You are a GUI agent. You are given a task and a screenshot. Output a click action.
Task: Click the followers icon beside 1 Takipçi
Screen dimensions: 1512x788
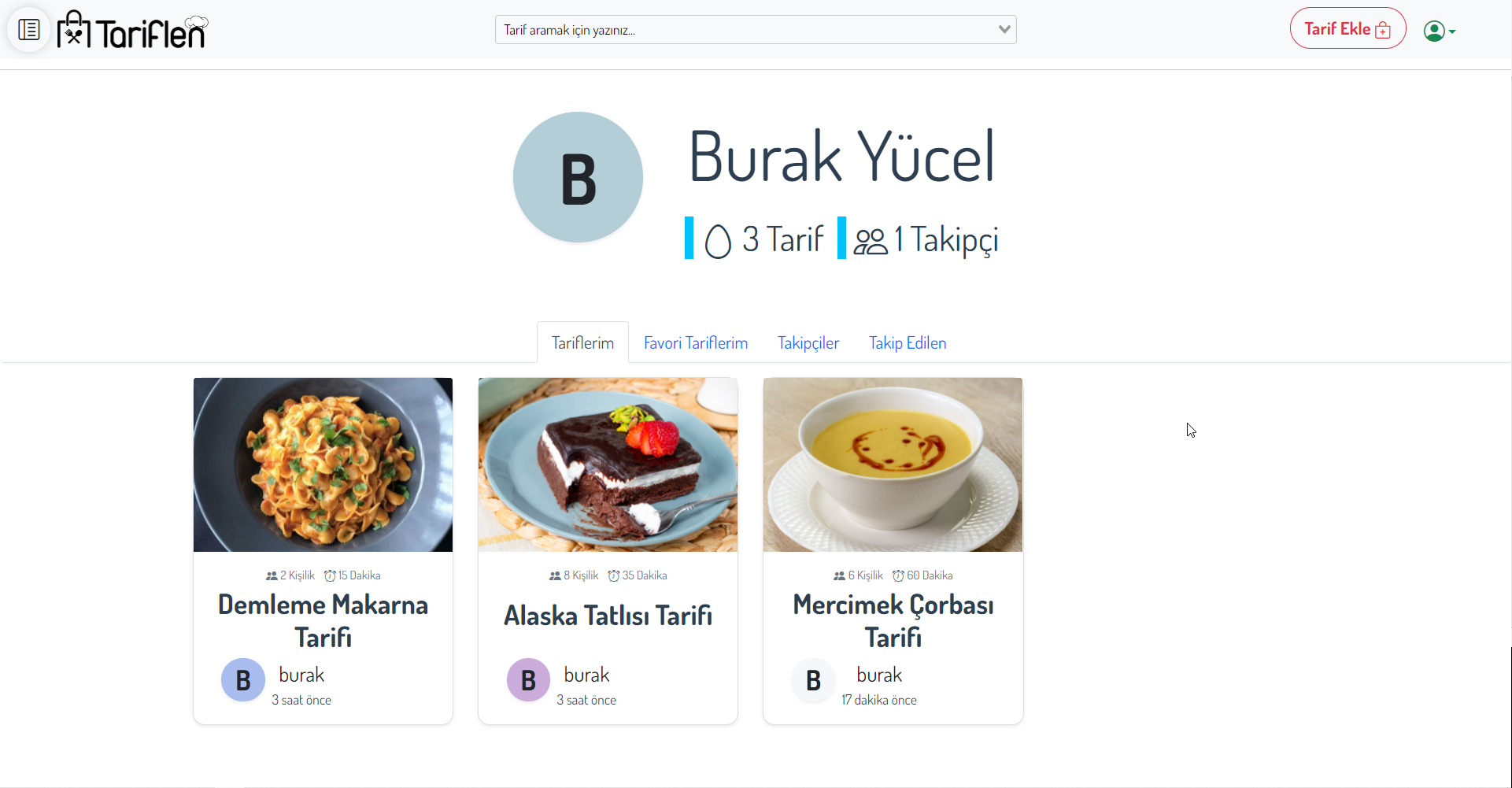[x=871, y=241]
